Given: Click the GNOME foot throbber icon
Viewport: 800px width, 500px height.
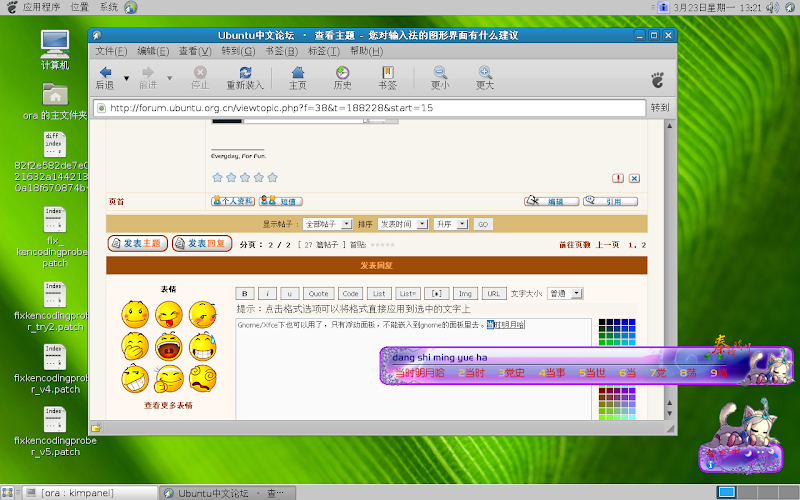Looking at the screenshot, I should click(658, 80).
